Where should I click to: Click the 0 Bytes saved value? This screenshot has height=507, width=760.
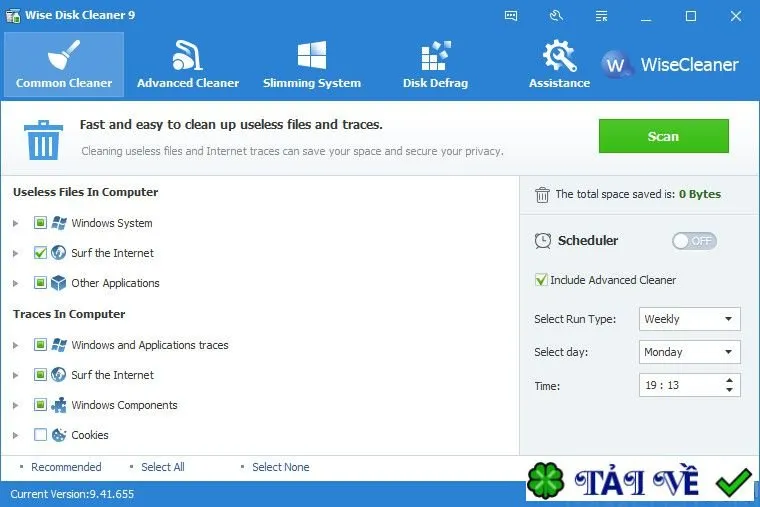700,194
